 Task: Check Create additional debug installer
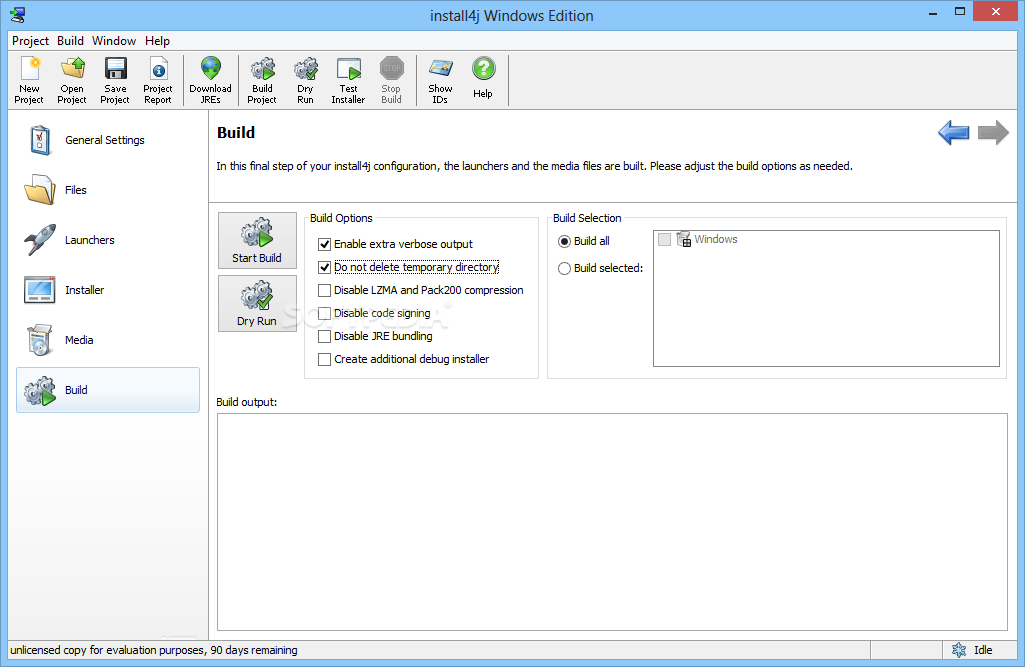point(324,359)
